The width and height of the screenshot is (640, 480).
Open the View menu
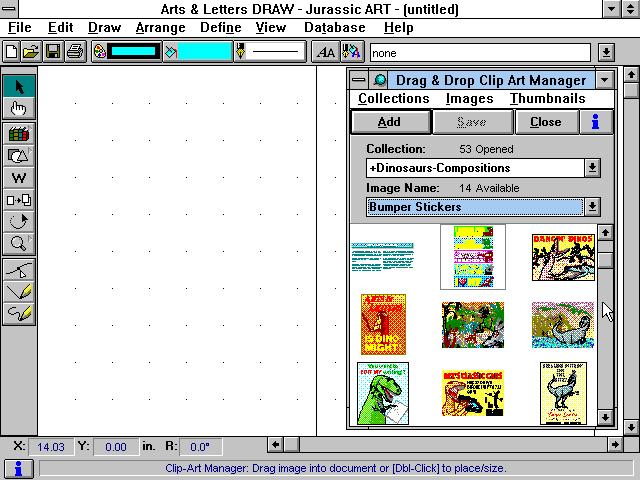(x=271, y=27)
